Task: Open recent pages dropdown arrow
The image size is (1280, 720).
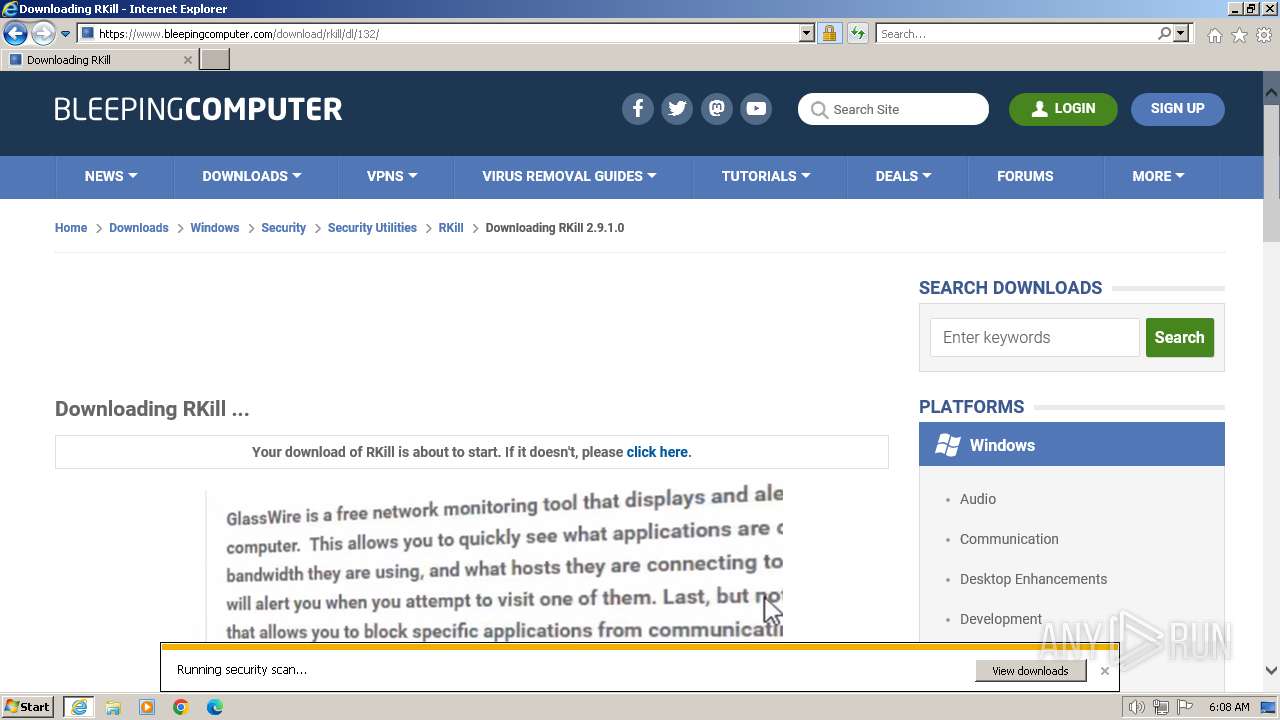Action: point(65,34)
